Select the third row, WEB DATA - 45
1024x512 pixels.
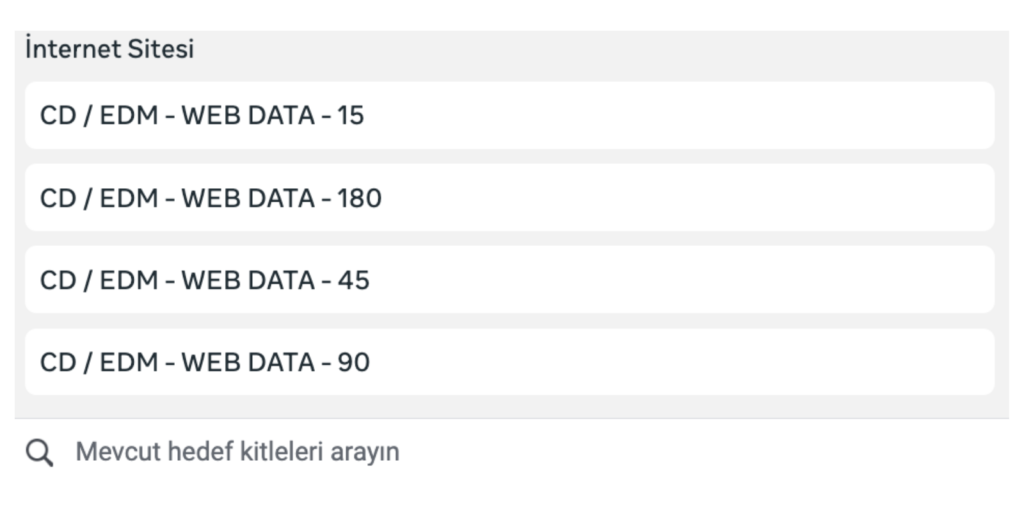pos(509,280)
